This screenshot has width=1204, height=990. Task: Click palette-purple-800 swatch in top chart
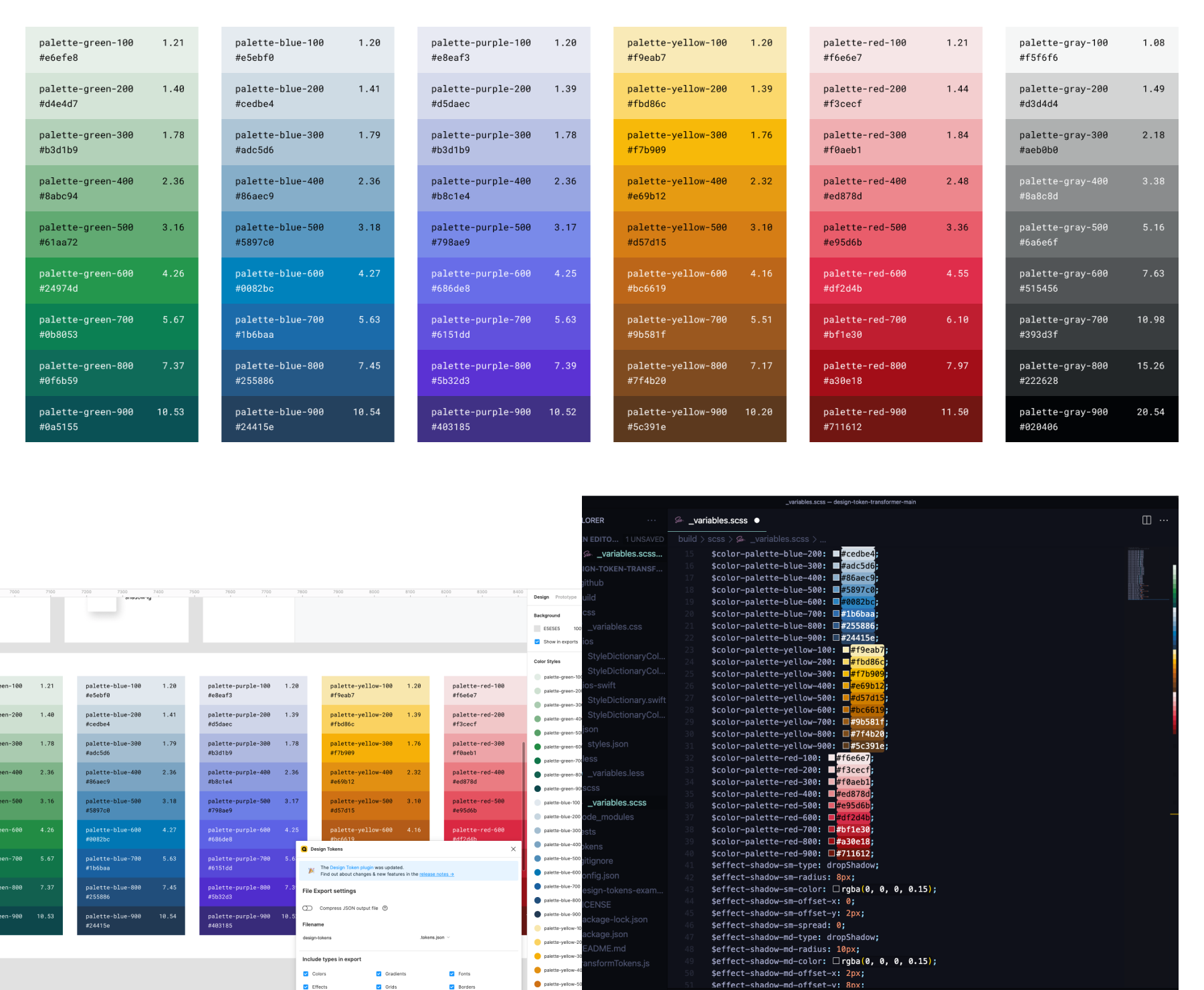tap(504, 373)
